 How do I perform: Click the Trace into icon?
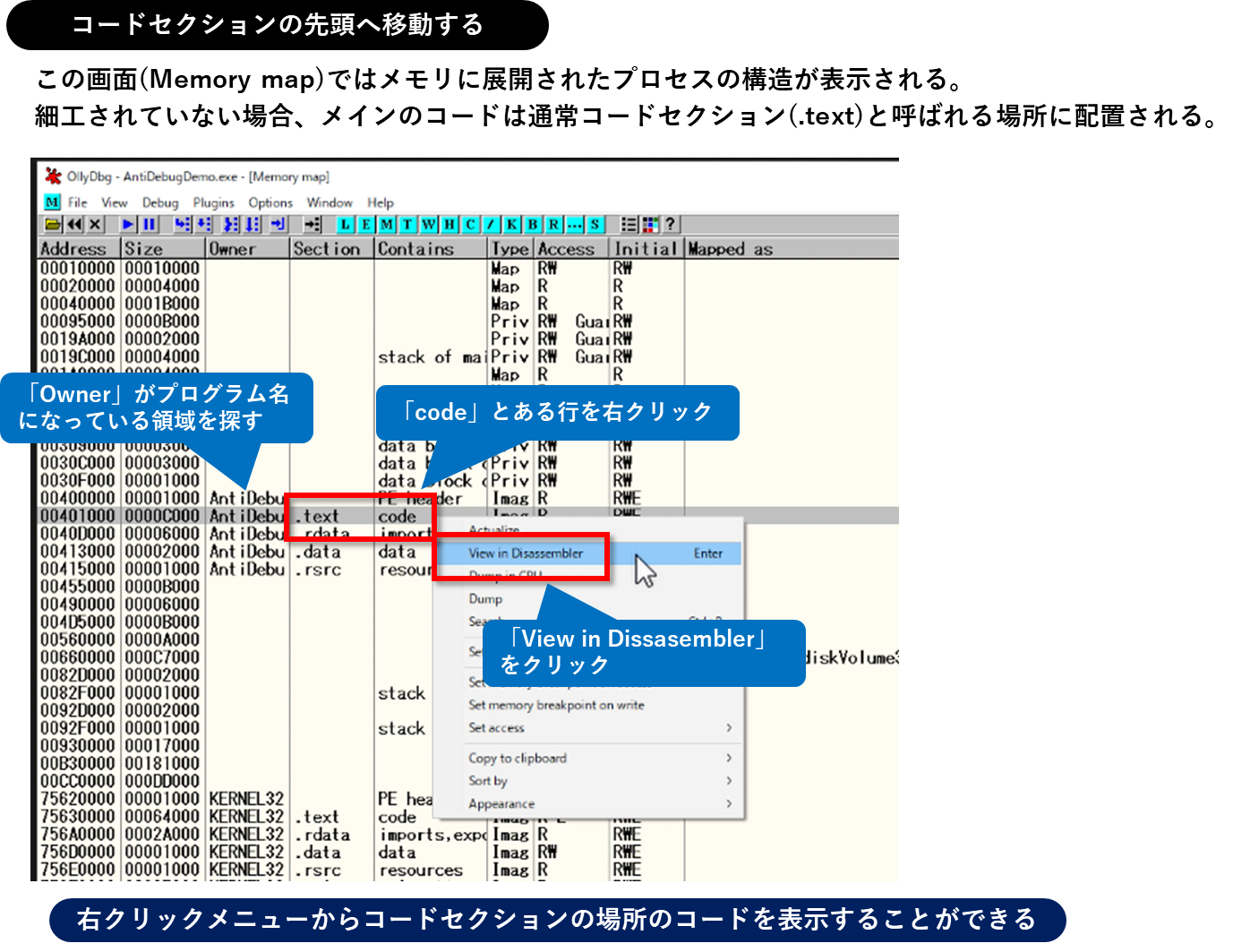point(231,224)
